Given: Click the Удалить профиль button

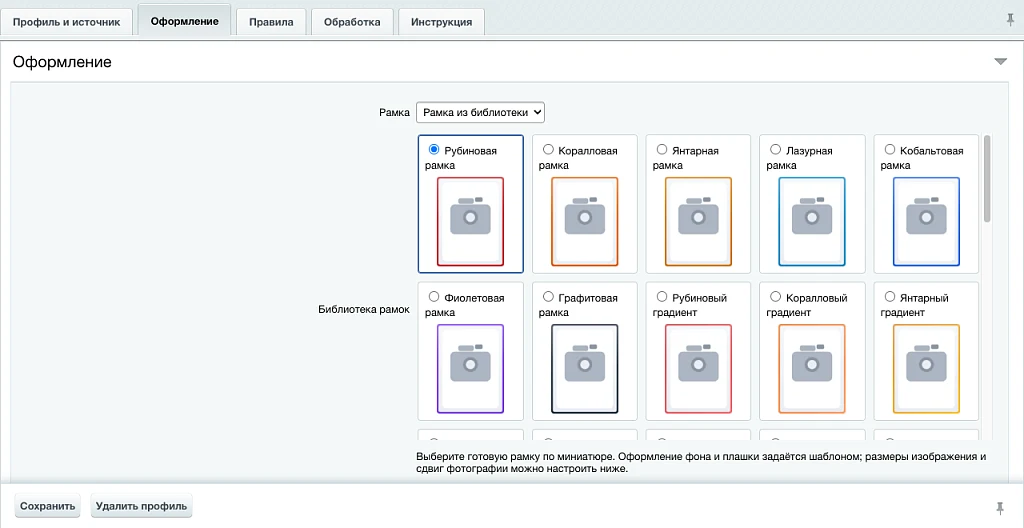Looking at the screenshot, I should tap(141, 506).
